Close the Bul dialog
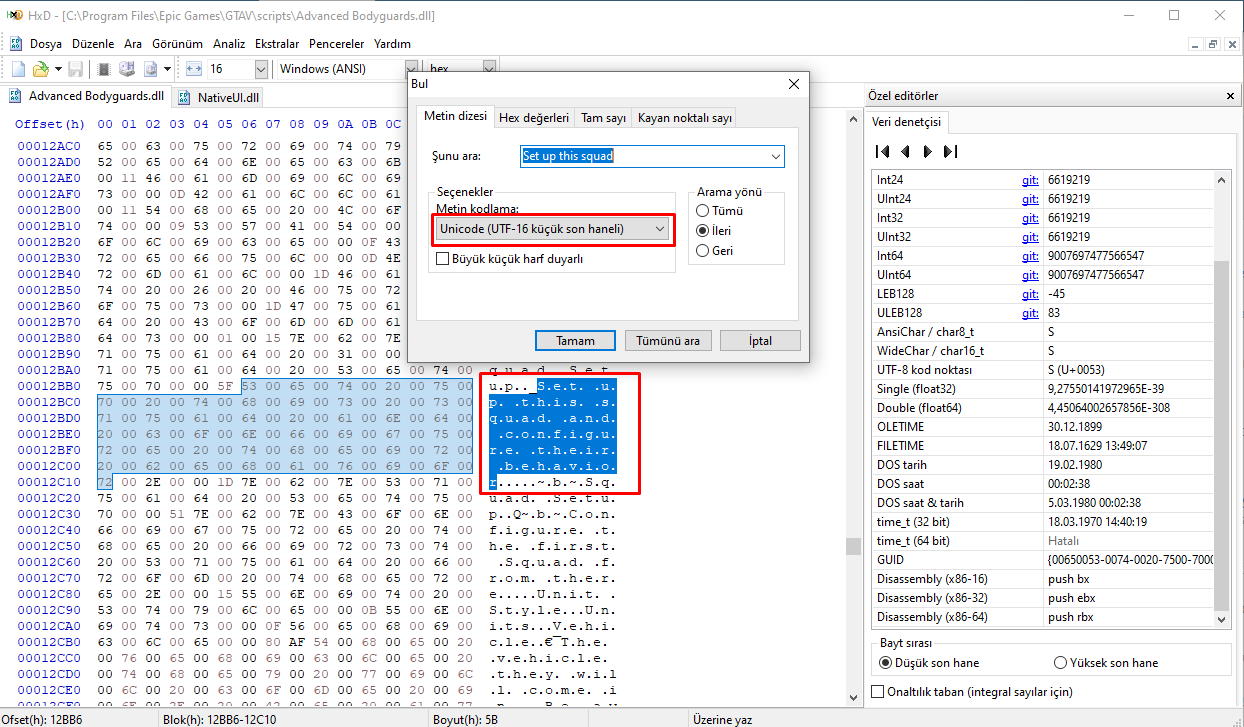This screenshot has height=727, width=1244. [x=794, y=84]
